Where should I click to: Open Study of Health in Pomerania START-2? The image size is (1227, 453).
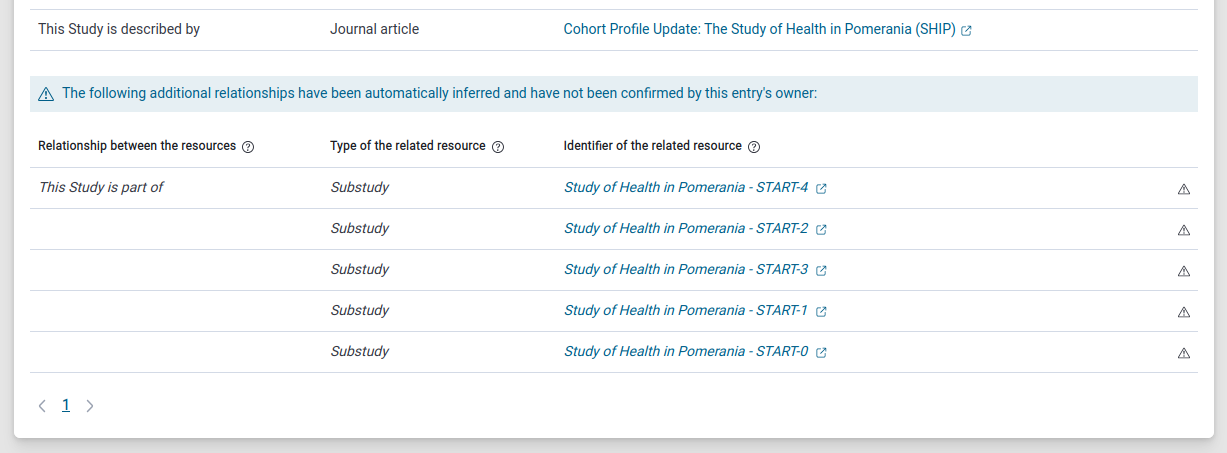point(686,229)
